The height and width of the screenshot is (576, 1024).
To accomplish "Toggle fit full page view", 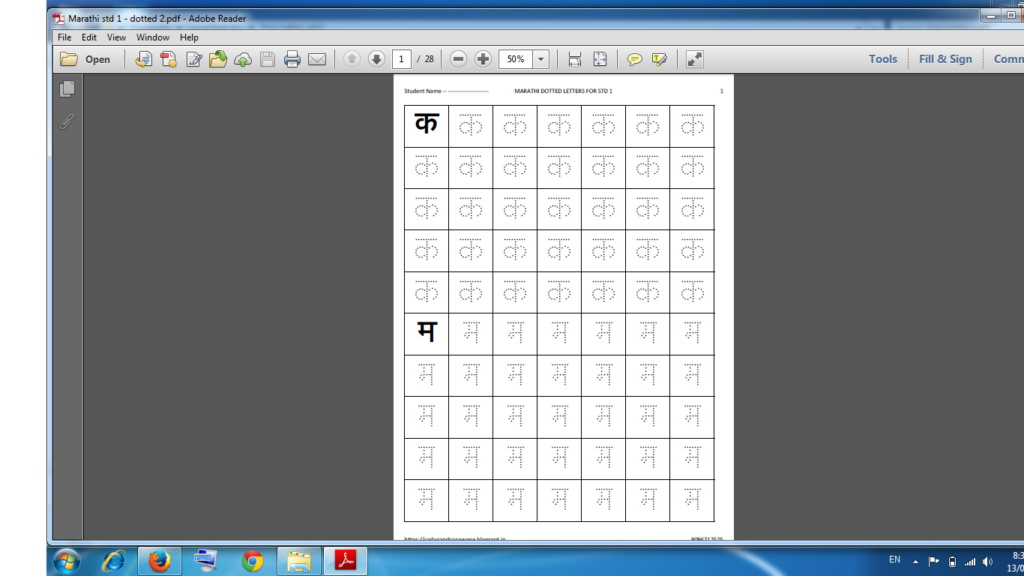I will point(599,59).
